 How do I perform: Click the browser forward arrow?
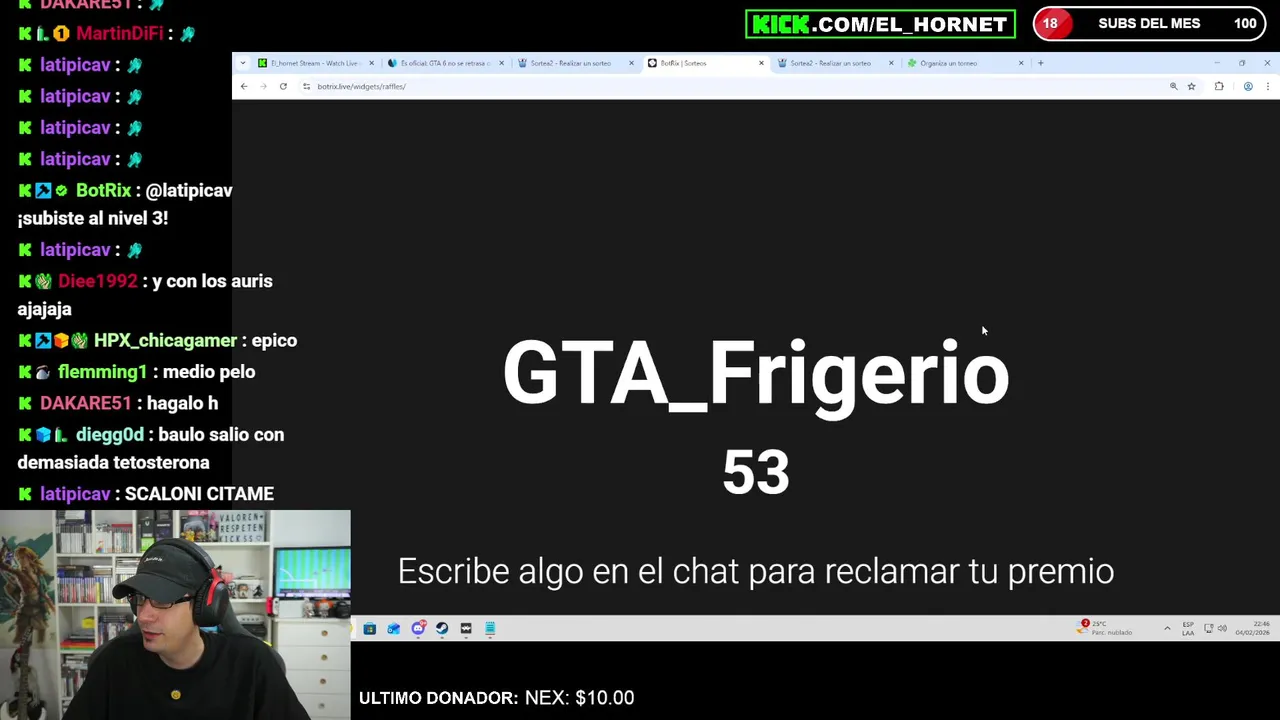[x=263, y=86]
